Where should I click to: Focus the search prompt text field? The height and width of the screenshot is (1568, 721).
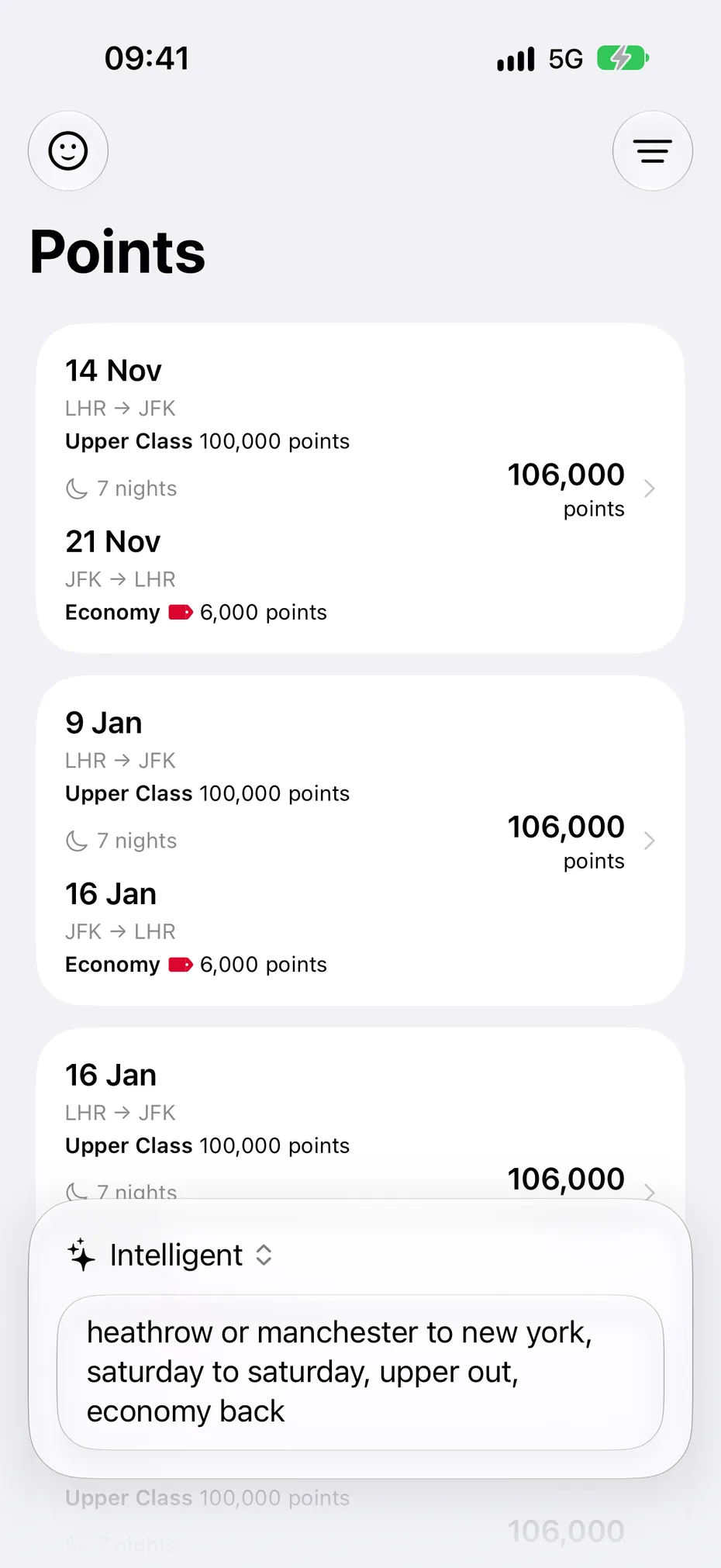[360, 1372]
